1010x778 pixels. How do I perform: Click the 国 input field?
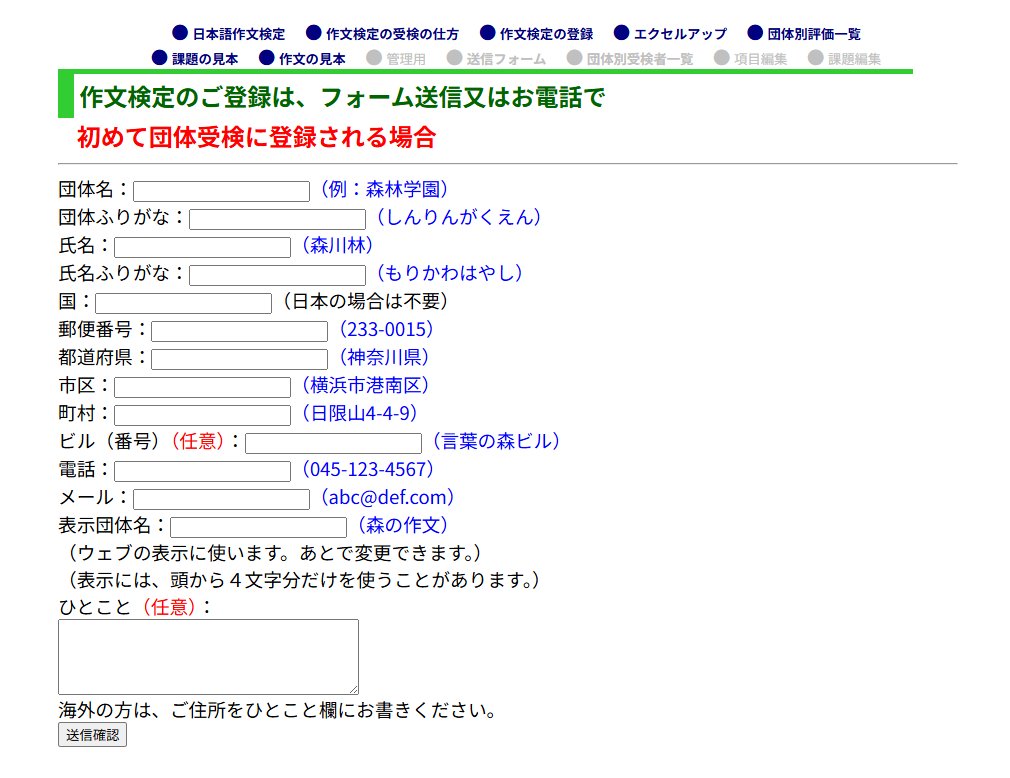[183, 303]
